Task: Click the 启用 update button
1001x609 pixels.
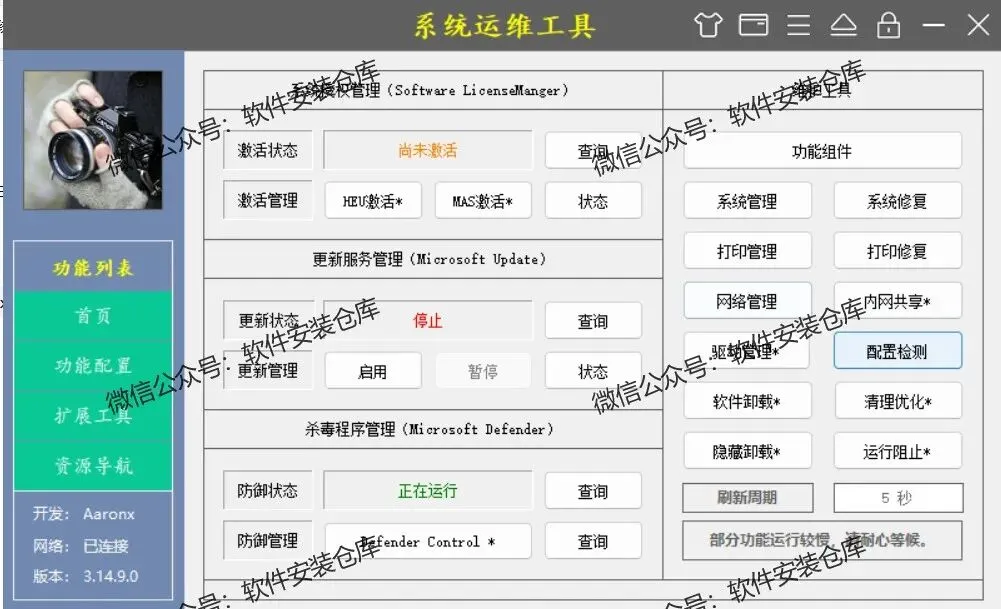Action: (x=373, y=371)
